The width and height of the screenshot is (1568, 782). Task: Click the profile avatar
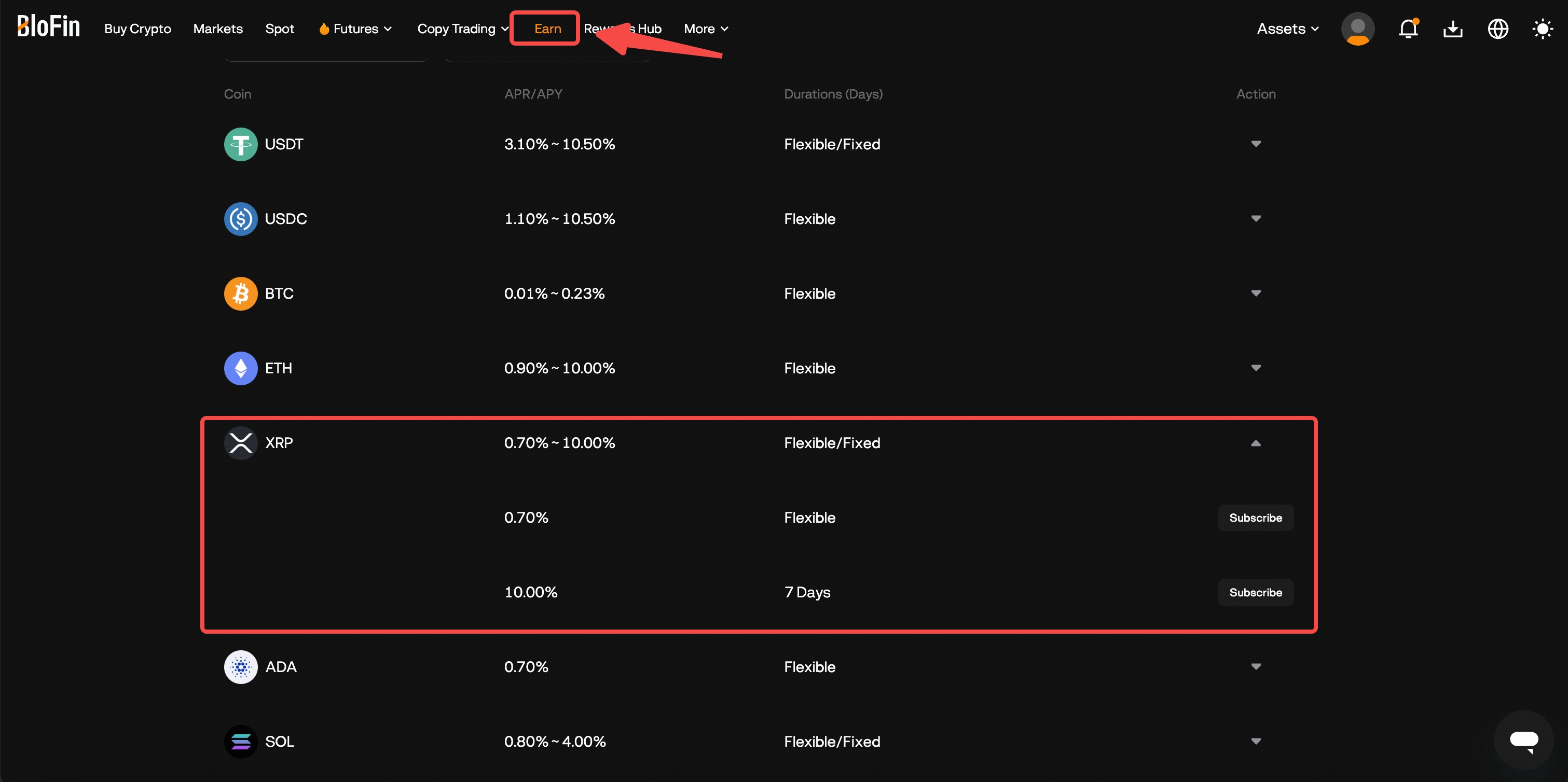pos(1358,29)
